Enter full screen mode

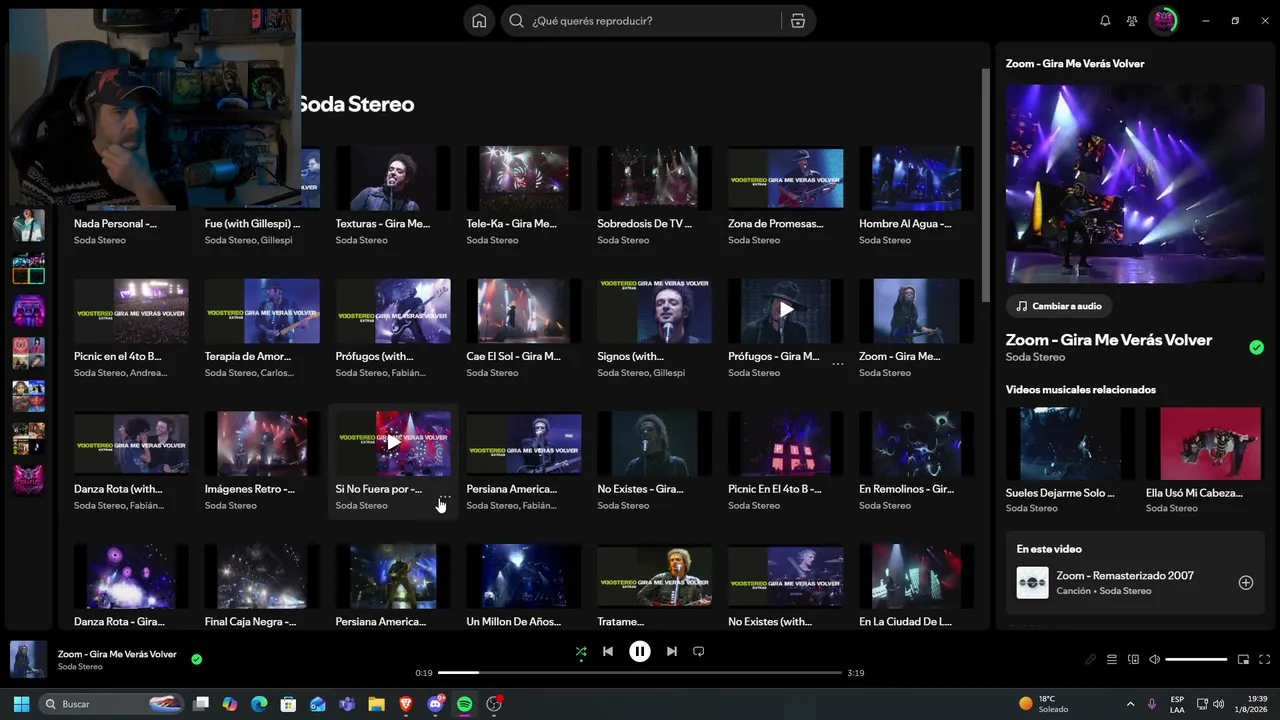(x=1265, y=660)
